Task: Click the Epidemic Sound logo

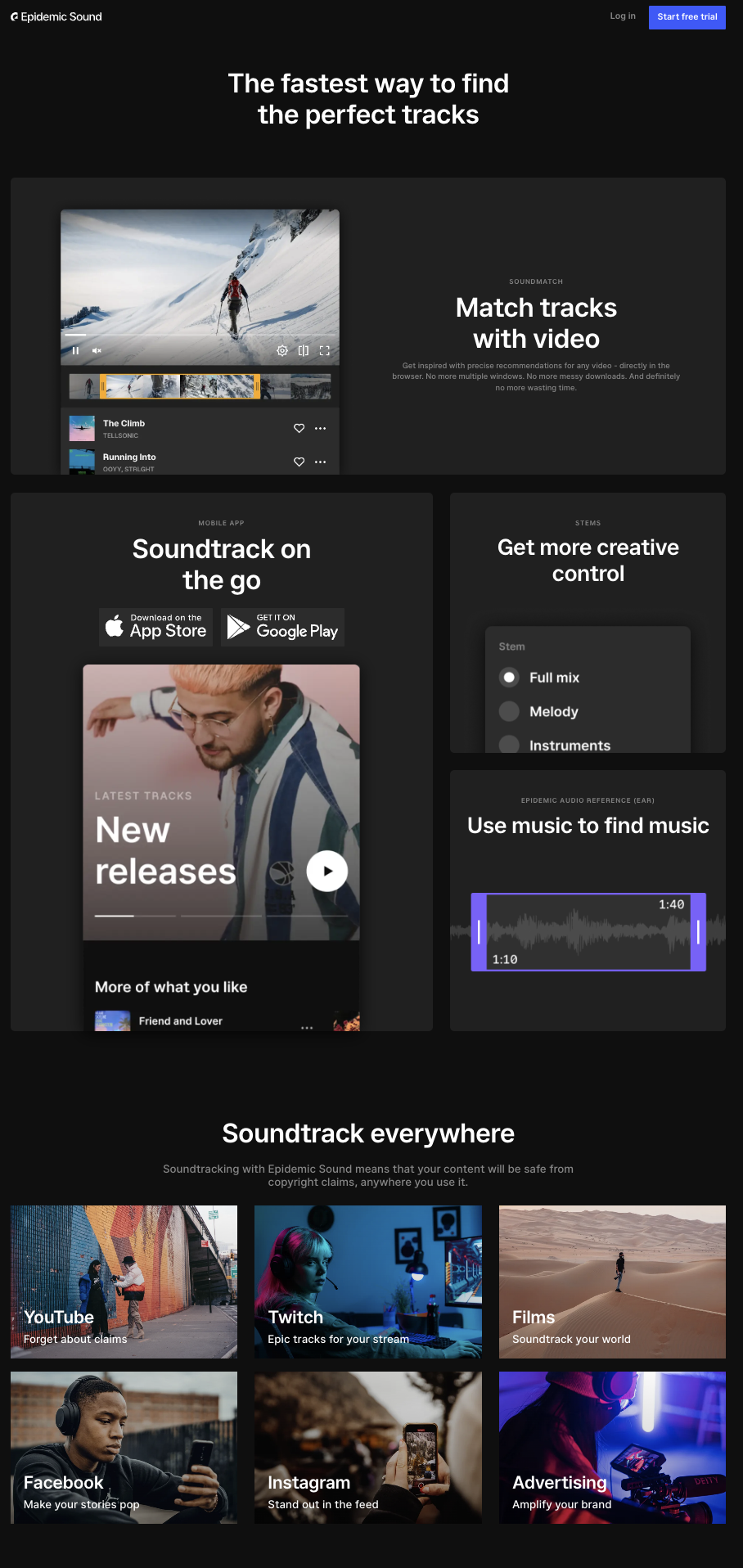Action: pos(56,16)
